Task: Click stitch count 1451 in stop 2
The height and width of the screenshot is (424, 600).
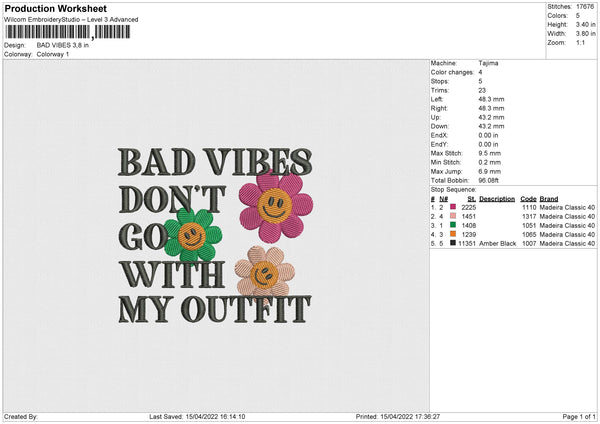Action: (469, 217)
